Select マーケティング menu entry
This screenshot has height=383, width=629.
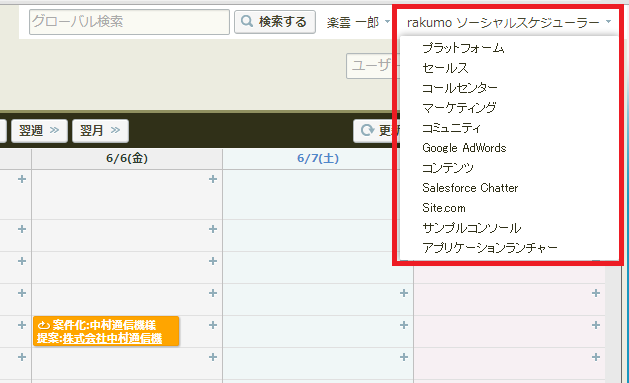[459, 108]
